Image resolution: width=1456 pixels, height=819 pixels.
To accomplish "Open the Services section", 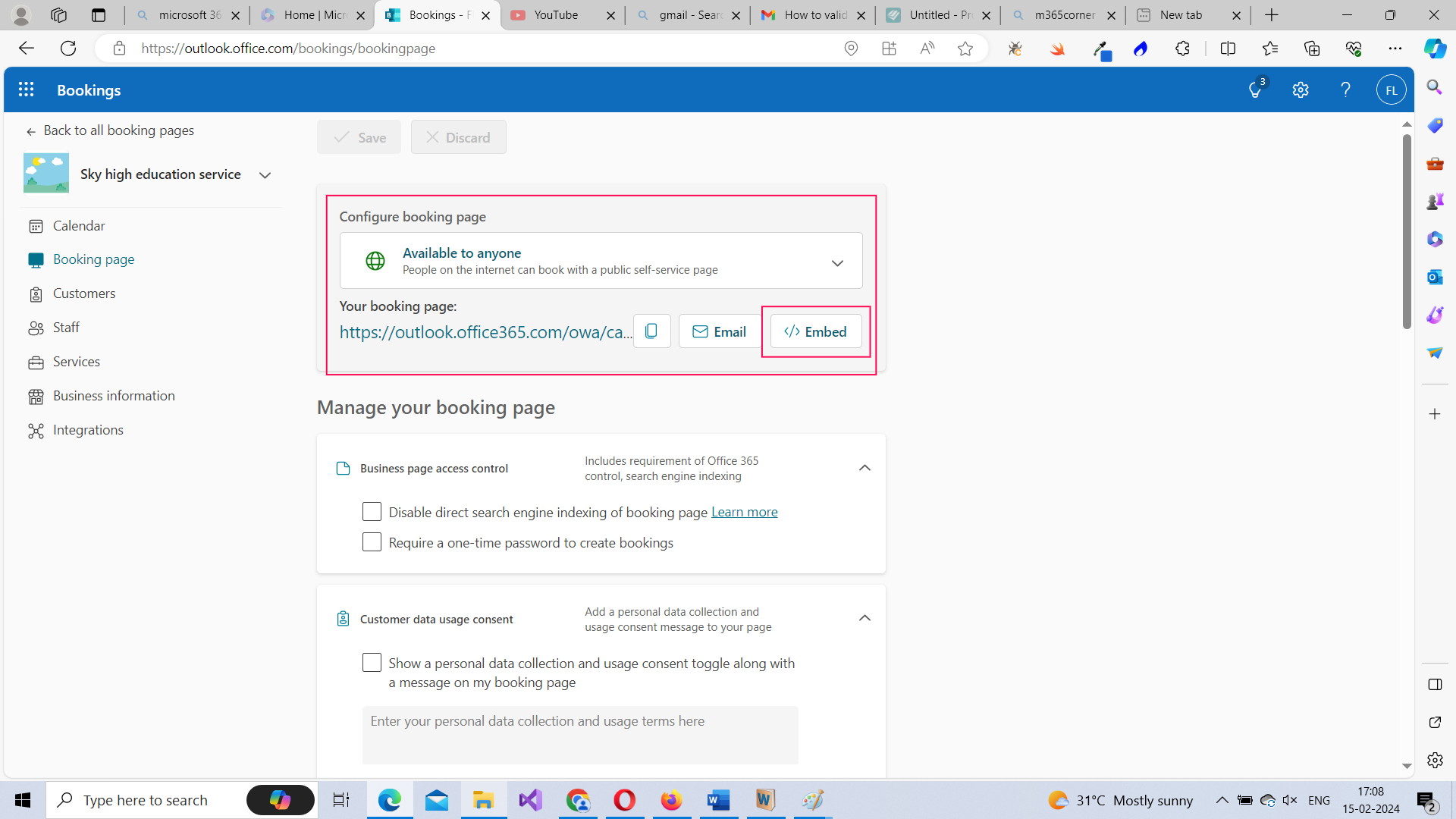I will (x=76, y=362).
